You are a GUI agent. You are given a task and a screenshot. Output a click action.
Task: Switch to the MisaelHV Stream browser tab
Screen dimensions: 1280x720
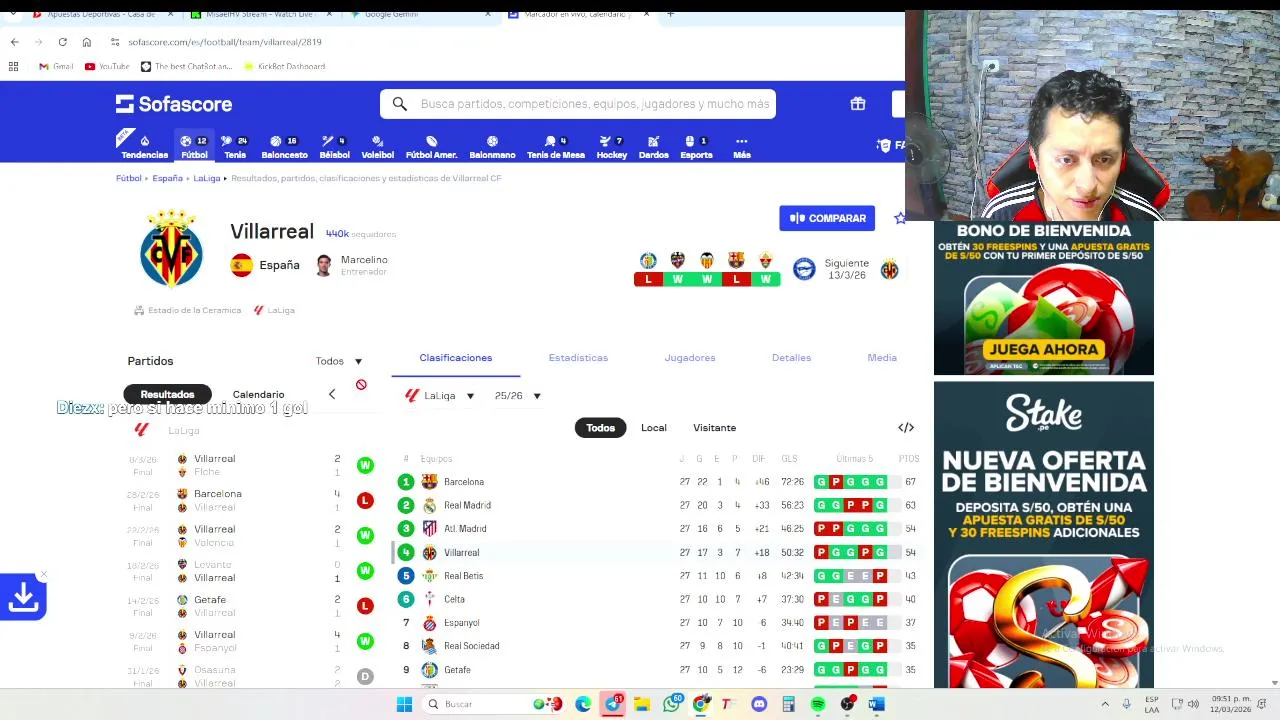[260, 15]
